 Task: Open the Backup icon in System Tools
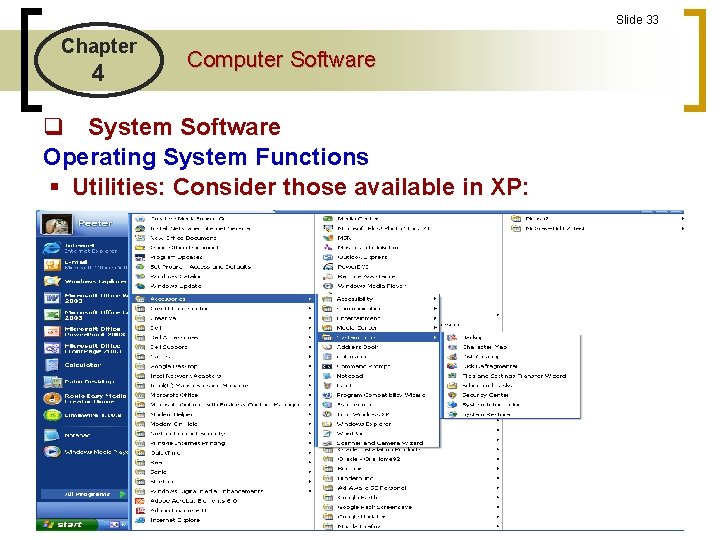(452, 338)
